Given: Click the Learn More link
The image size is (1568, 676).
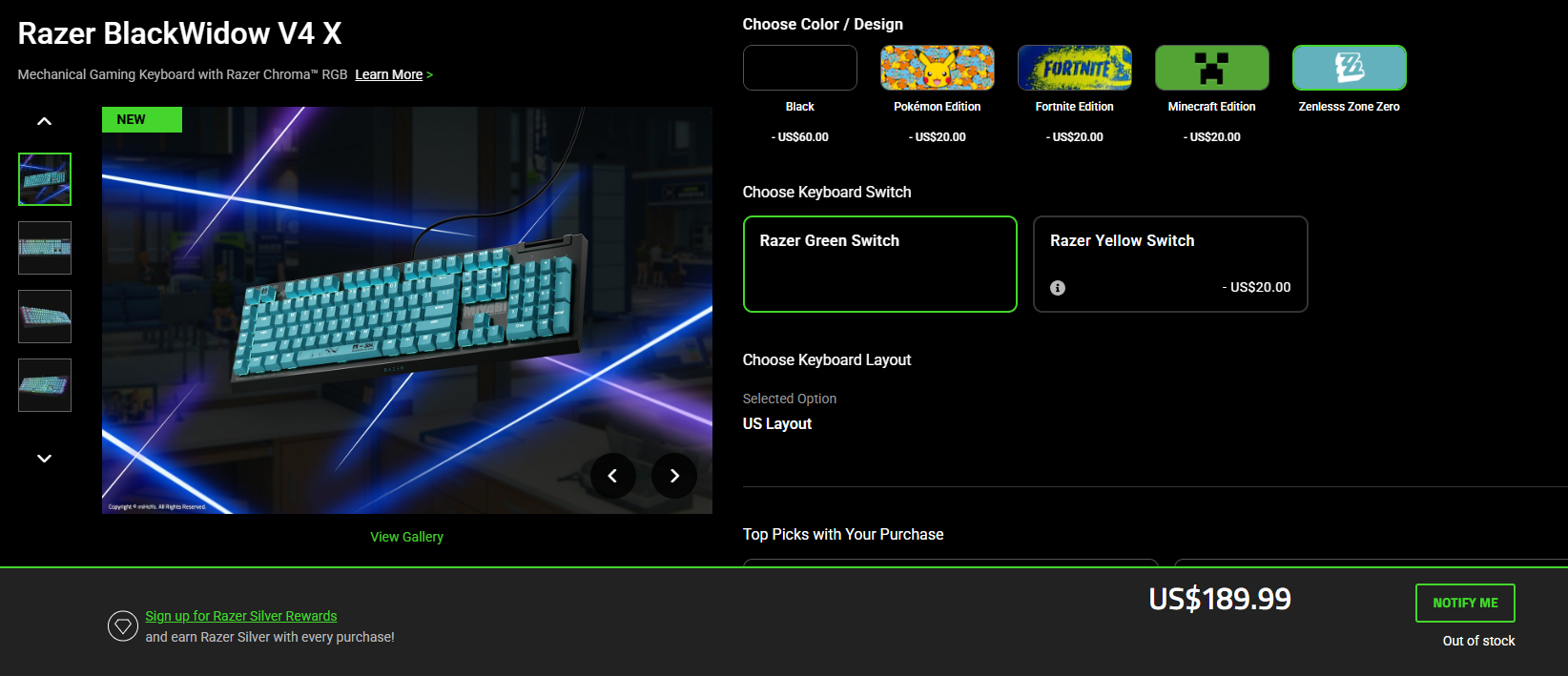Looking at the screenshot, I should pyautogui.click(x=389, y=74).
